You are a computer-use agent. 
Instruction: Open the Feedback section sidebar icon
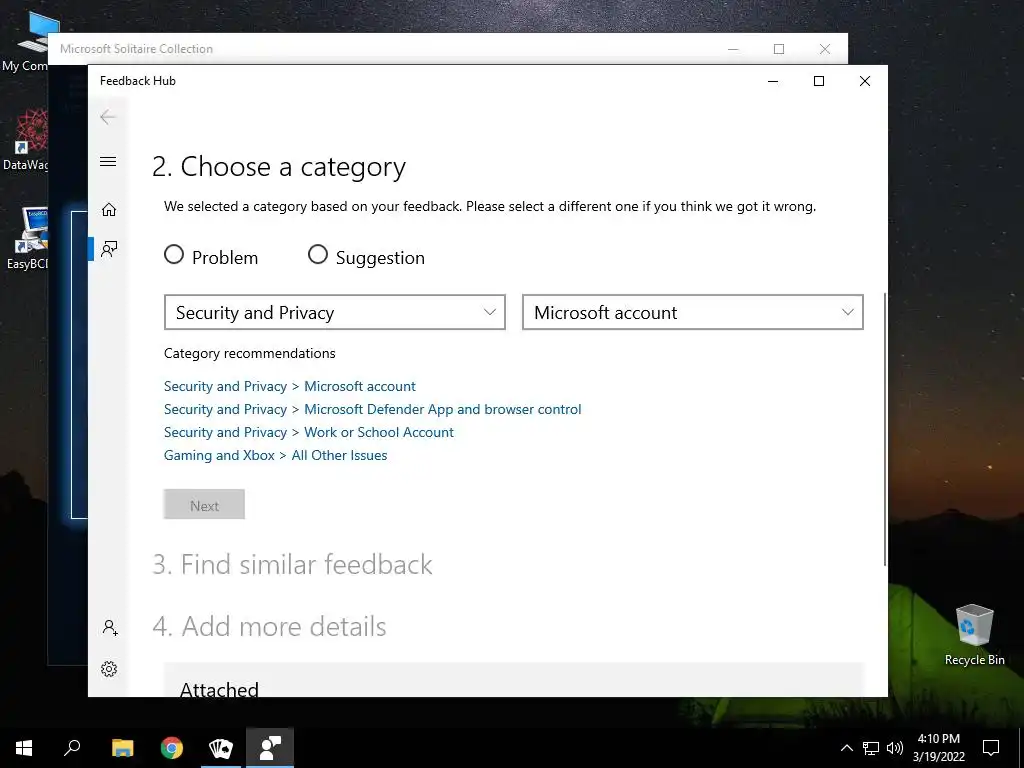(x=109, y=249)
